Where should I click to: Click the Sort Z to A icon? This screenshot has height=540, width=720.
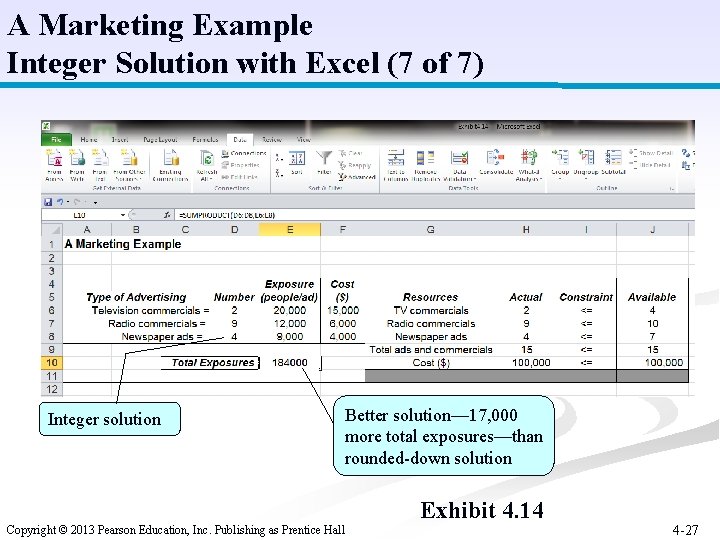pyautogui.click(x=279, y=173)
